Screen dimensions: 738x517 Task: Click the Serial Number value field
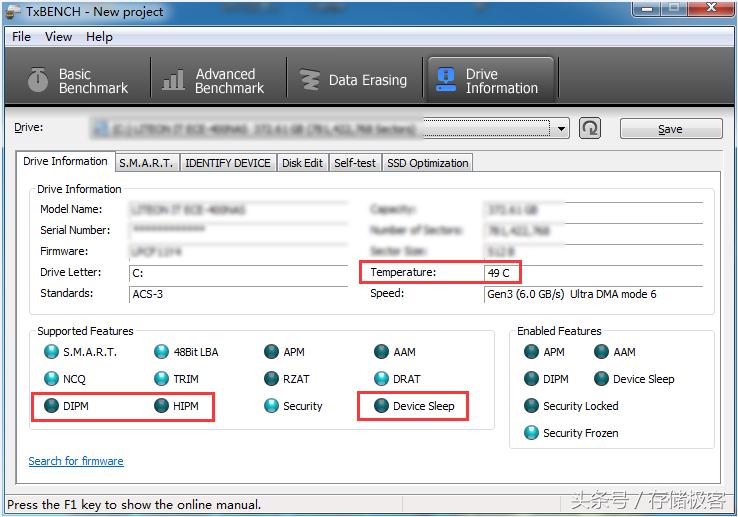point(238,231)
